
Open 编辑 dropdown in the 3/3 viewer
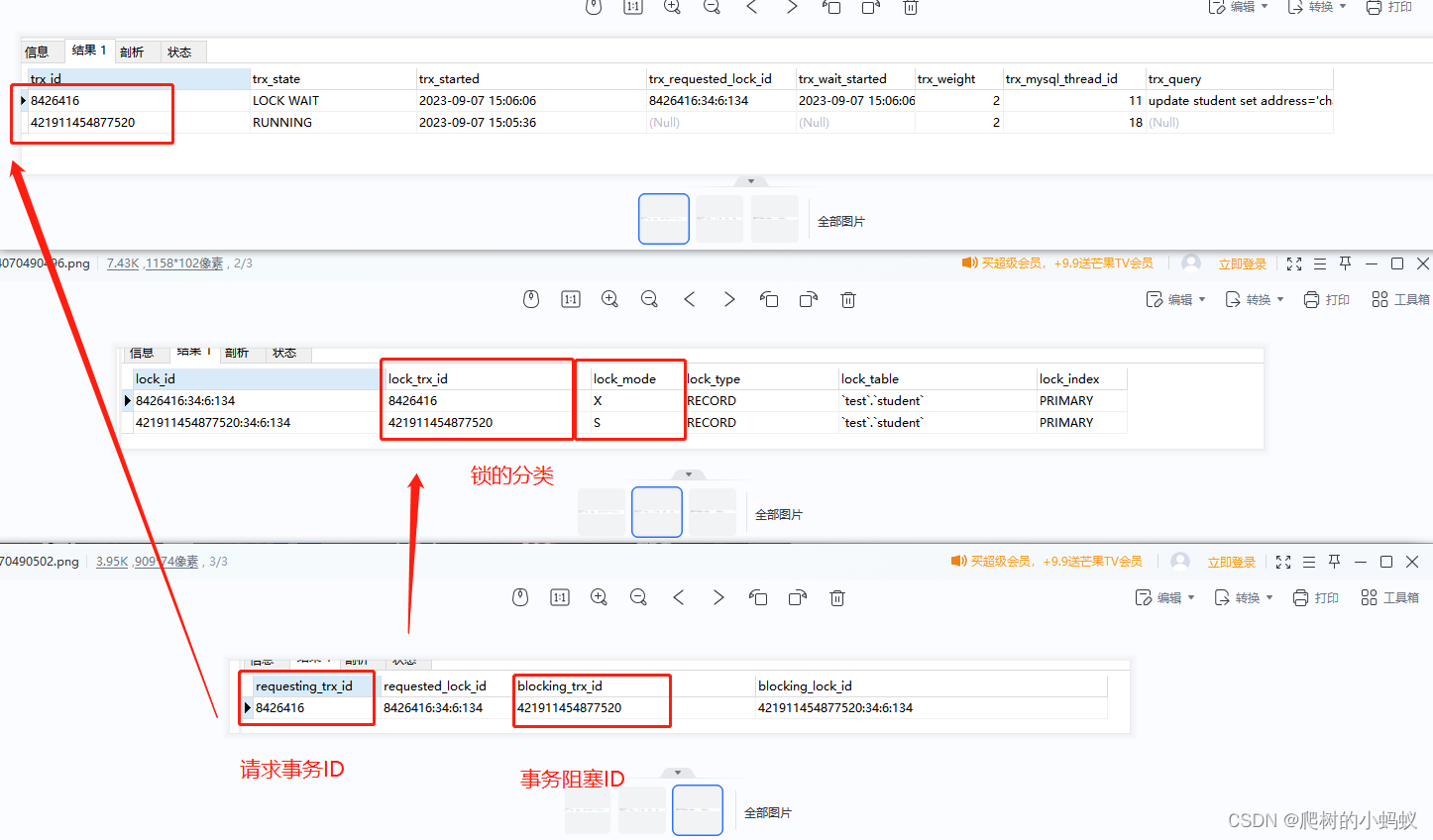1164,597
